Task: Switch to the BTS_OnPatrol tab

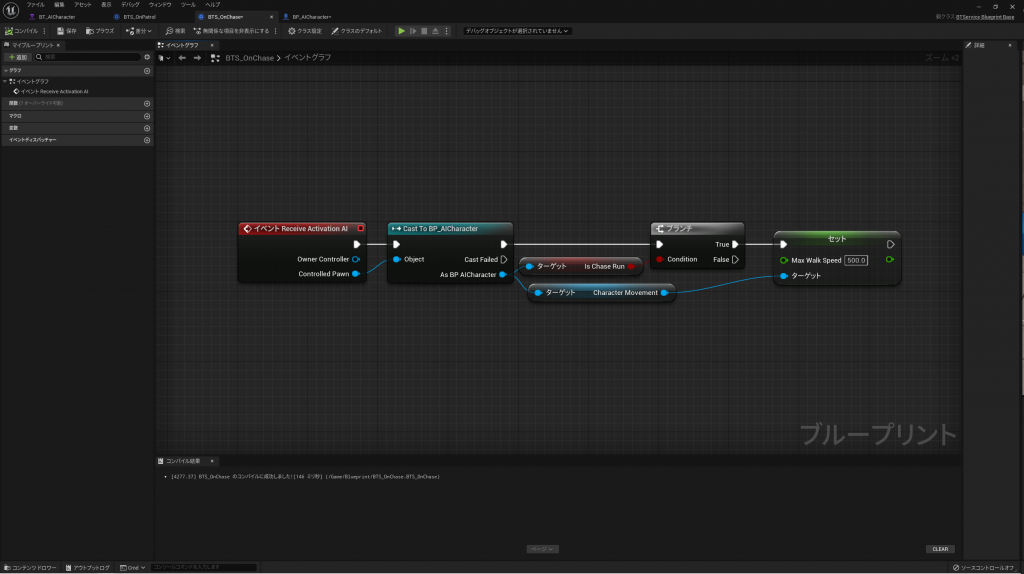Action: [x=140, y=17]
